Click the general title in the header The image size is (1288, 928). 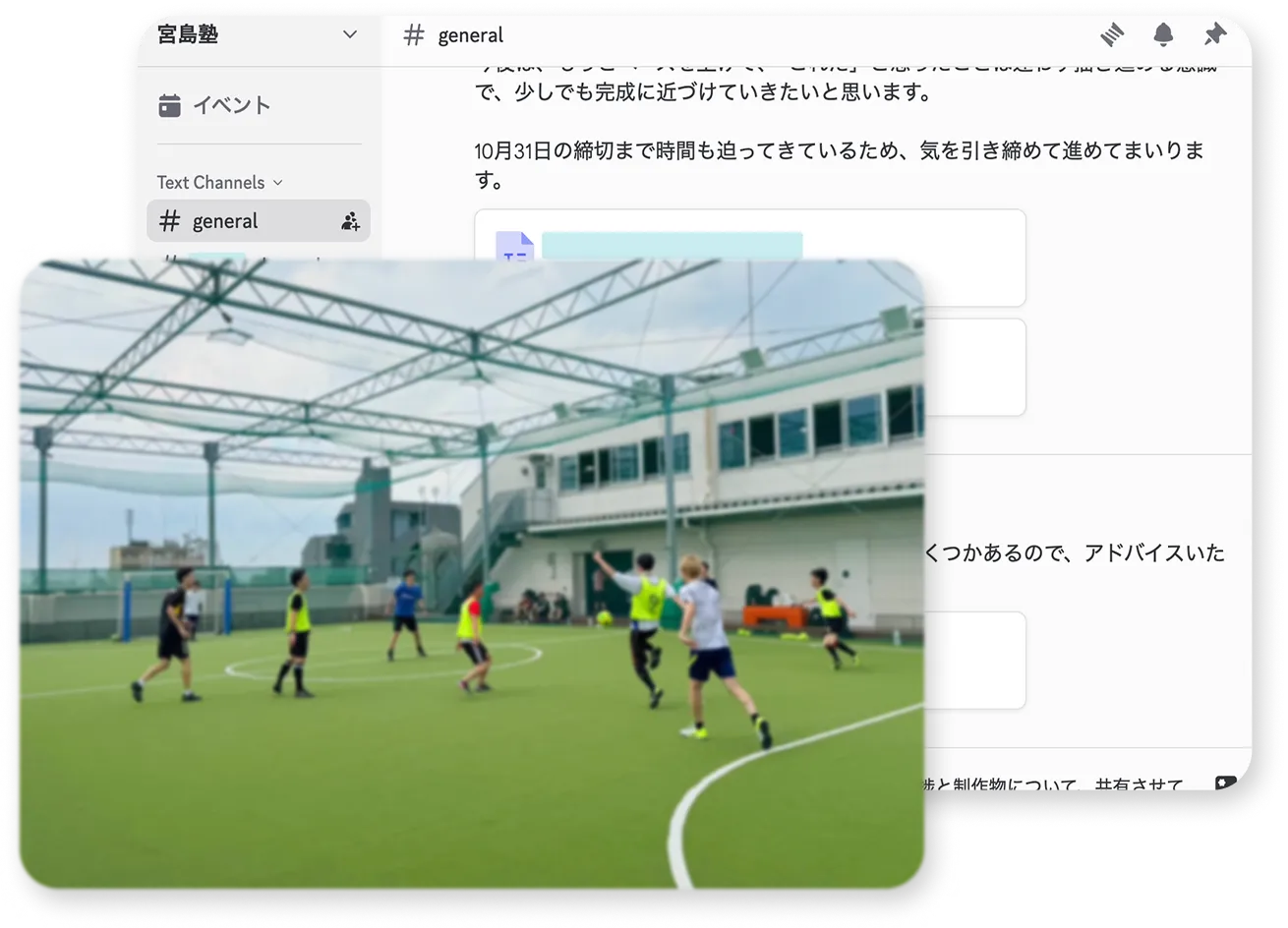(x=470, y=35)
